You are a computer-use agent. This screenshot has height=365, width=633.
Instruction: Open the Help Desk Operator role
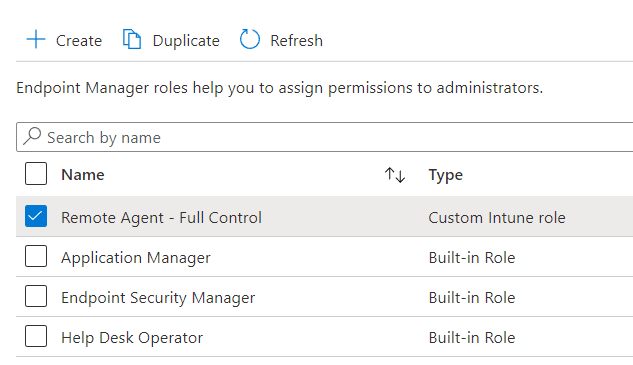[132, 338]
